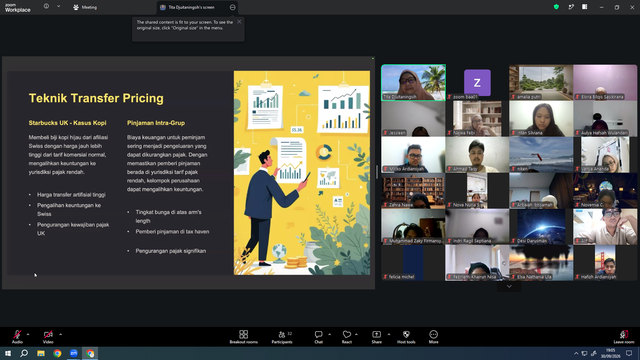
Task: Open the React menu heart icon
Action: click(x=347, y=335)
